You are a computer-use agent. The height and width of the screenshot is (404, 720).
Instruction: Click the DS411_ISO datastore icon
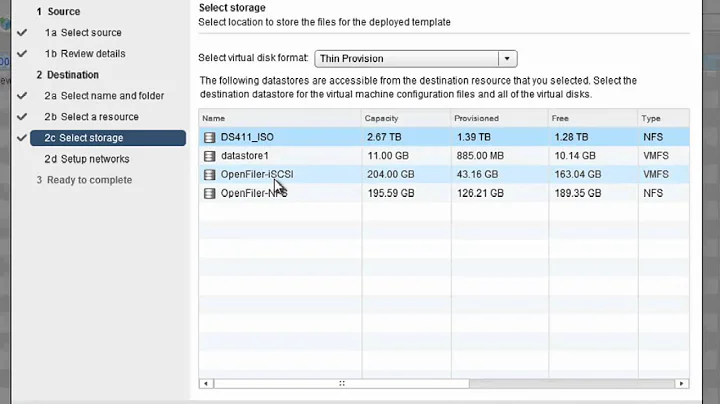[x=209, y=137]
